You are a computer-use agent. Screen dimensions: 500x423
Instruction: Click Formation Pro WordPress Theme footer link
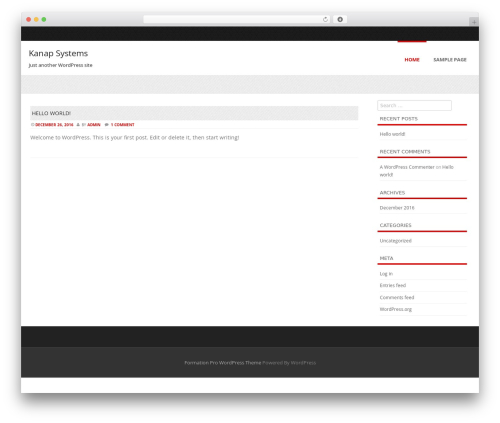click(223, 363)
